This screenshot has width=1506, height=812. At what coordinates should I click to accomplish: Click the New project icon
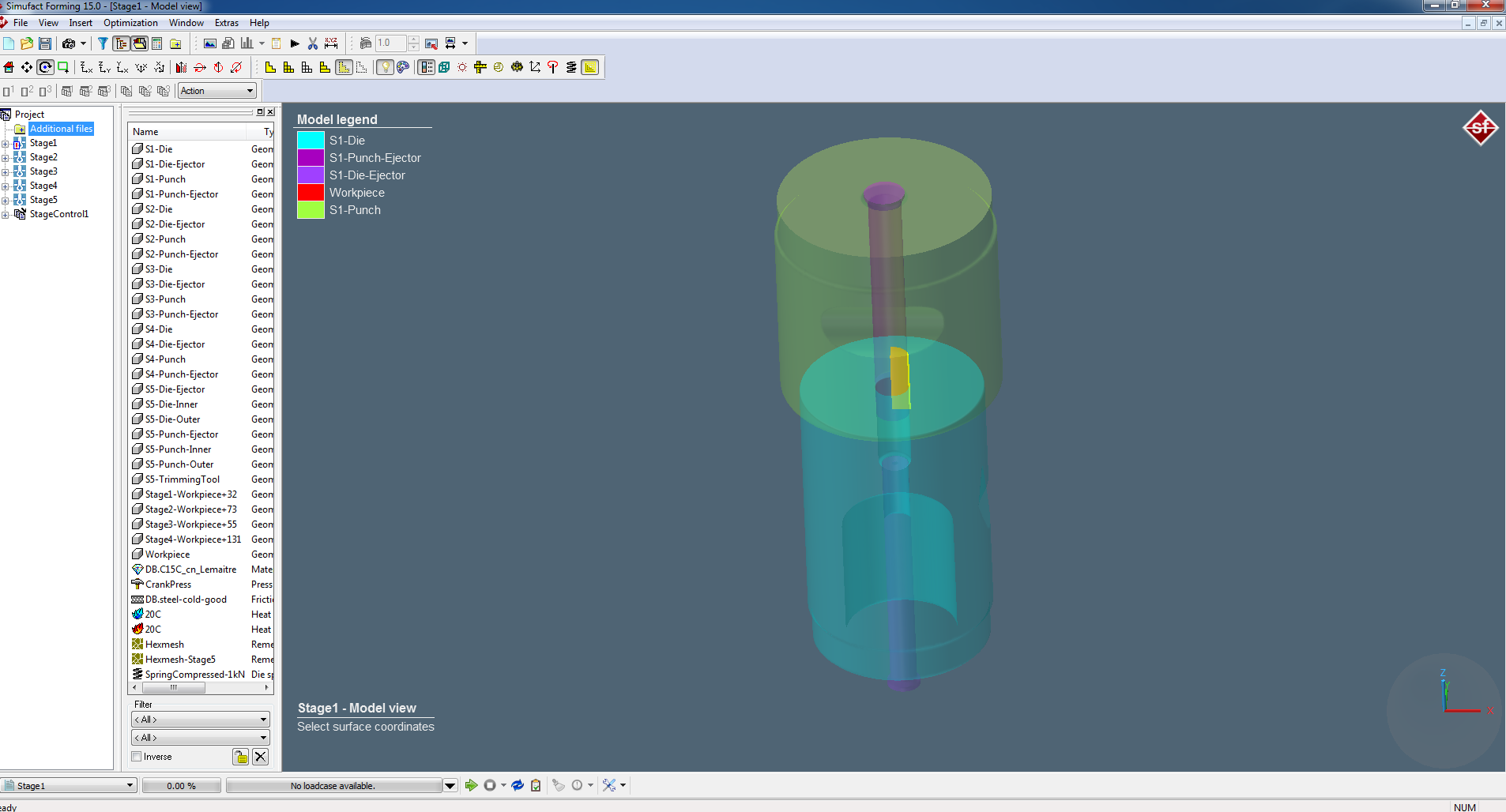(9, 43)
